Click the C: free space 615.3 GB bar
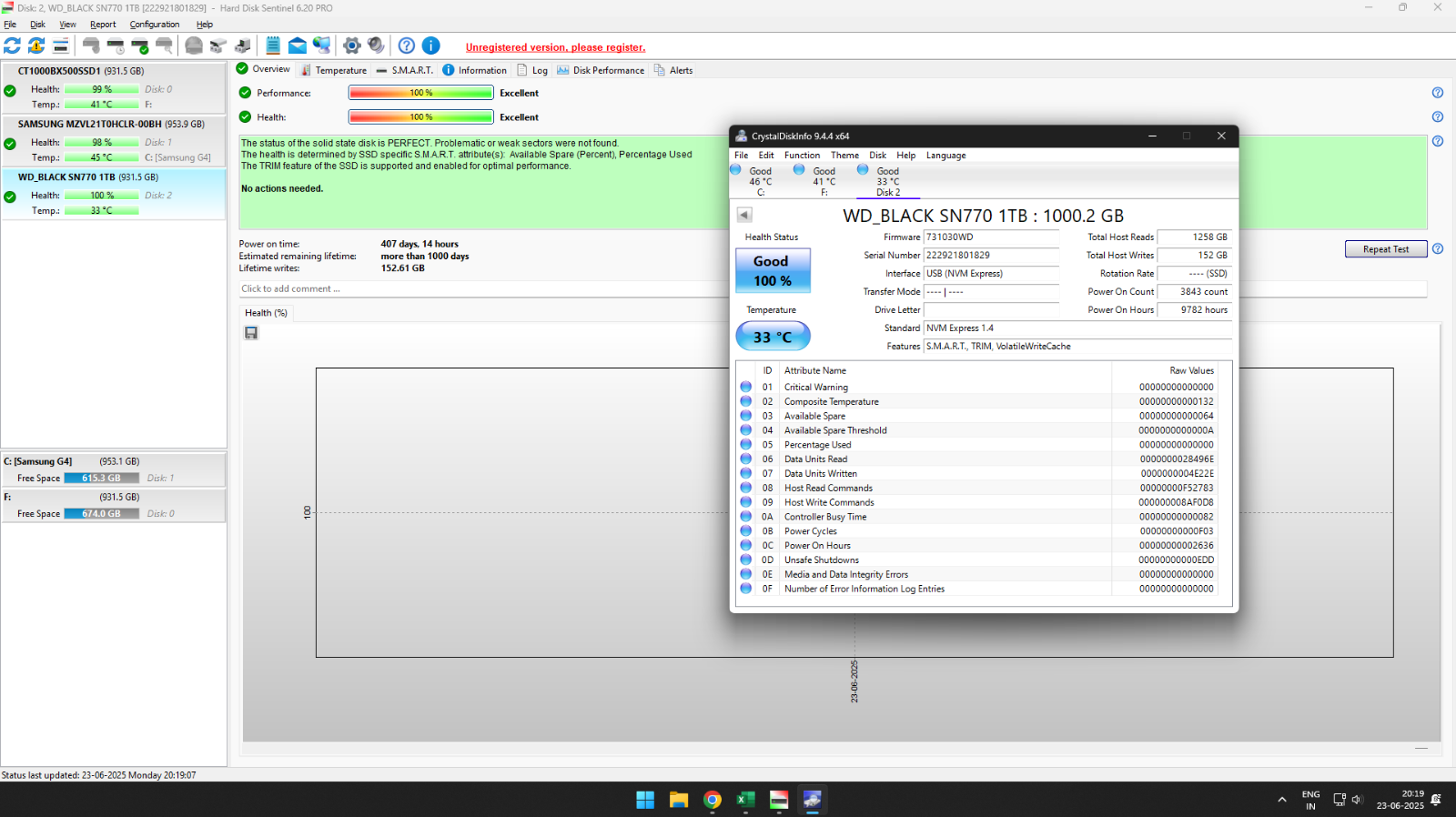 point(102,478)
